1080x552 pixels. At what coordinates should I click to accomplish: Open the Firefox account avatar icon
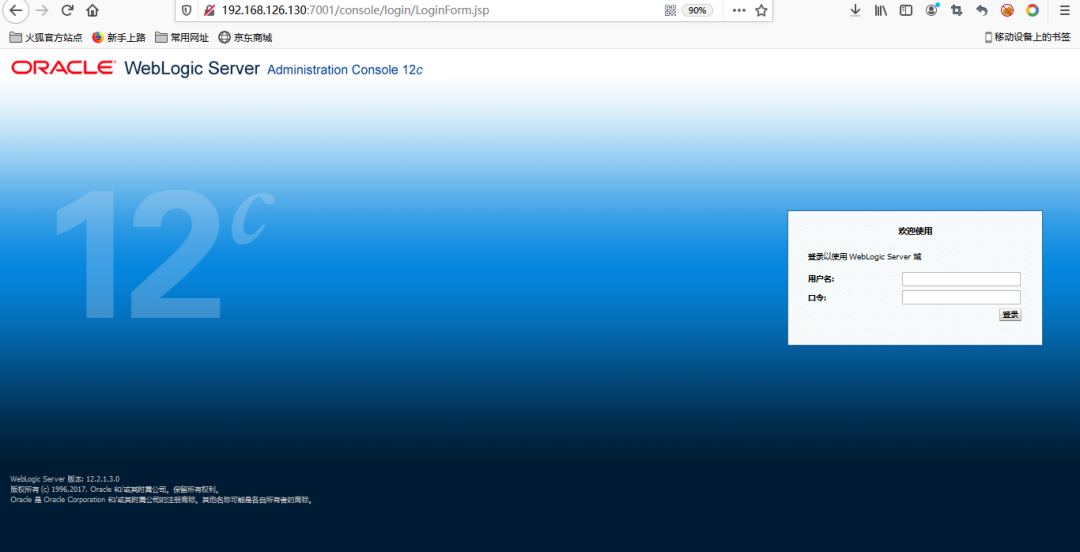932,10
